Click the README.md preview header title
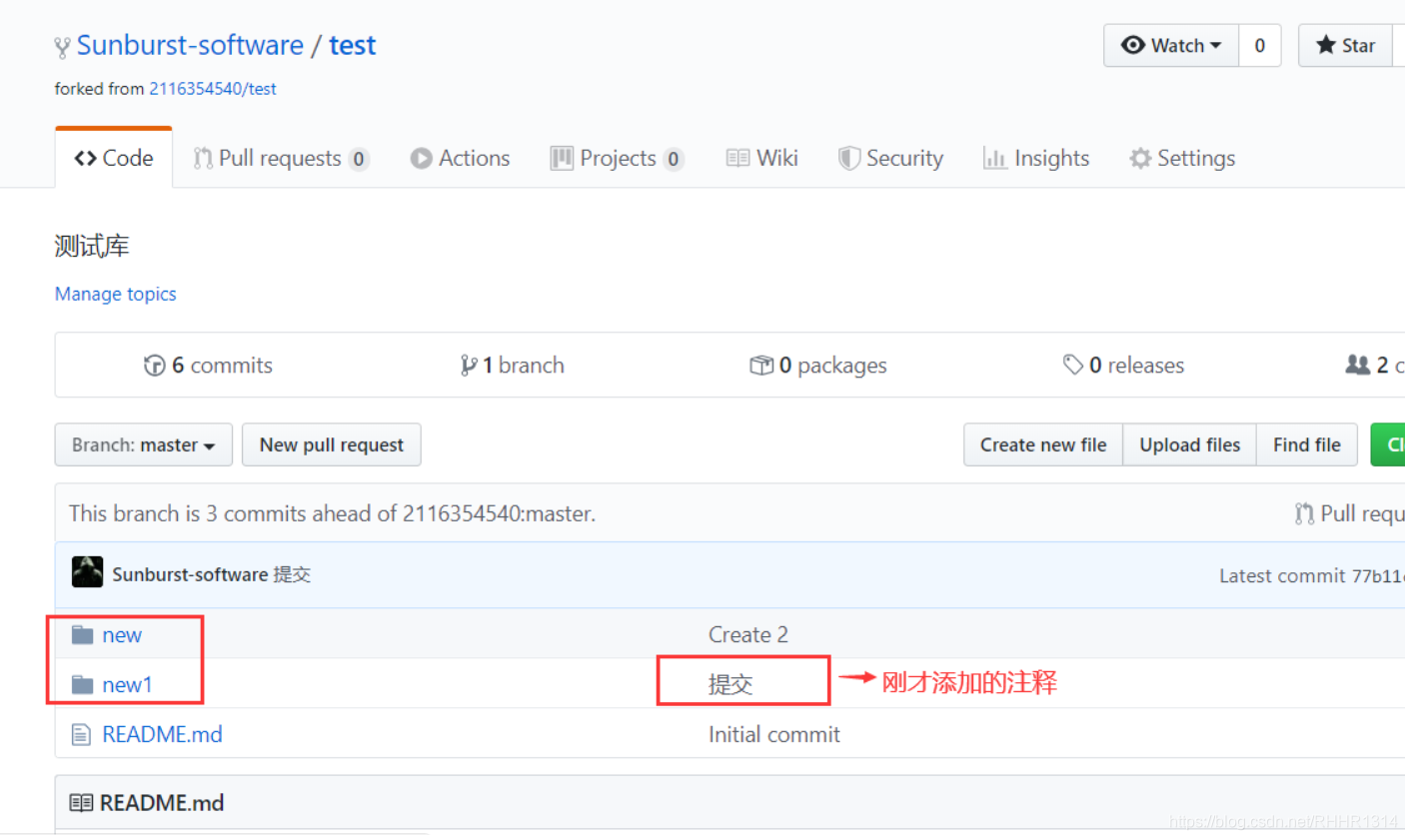 tap(162, 803)
